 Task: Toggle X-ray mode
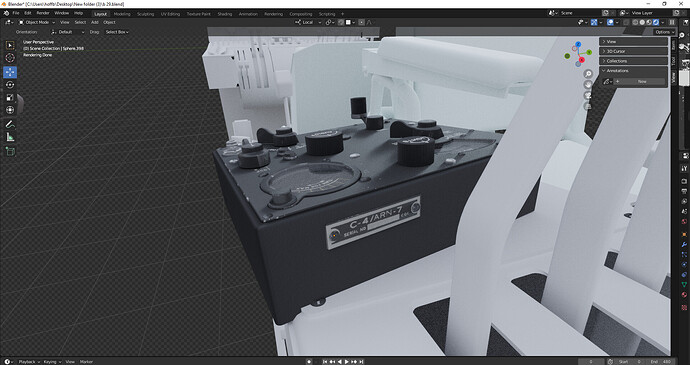point(626,22)
